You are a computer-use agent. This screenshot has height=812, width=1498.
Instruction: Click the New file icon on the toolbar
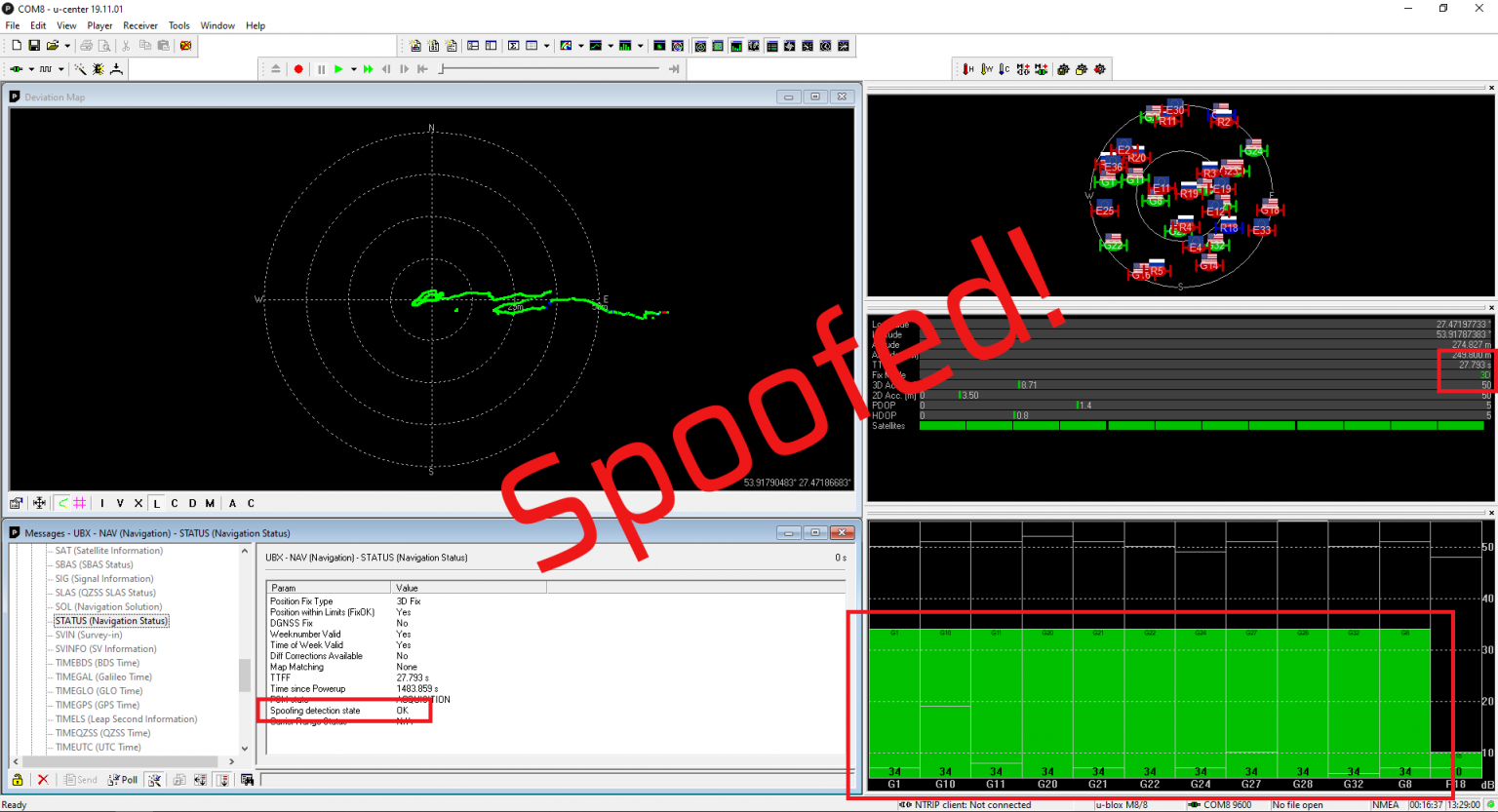pyautogui.click(x=16, y=45)
